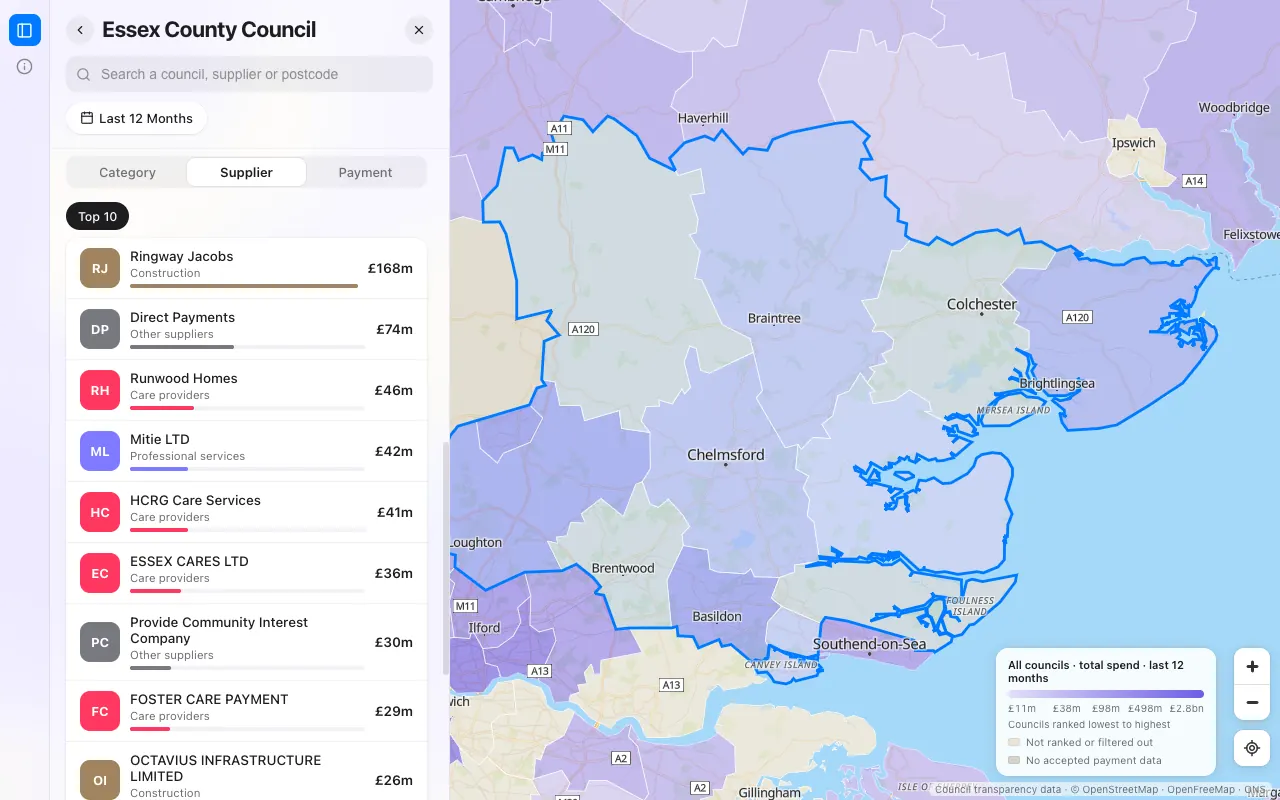Open the Mitie LTD supplier row

click(x=246, y=451)
